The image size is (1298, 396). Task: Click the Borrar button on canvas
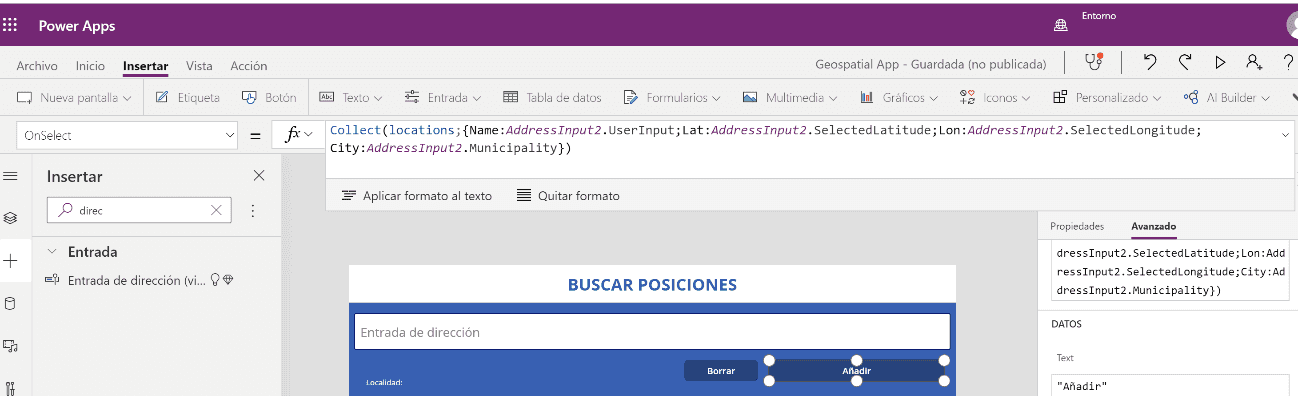click(721, 370)
